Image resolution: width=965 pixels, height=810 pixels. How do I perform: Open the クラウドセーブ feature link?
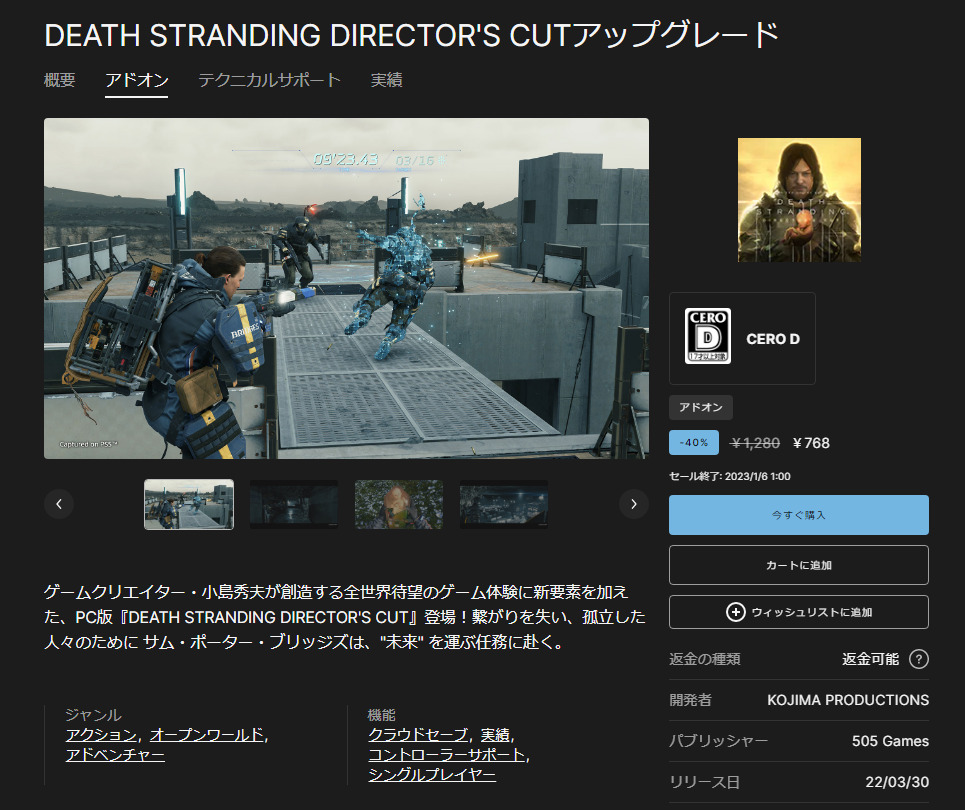pos(418,735)
